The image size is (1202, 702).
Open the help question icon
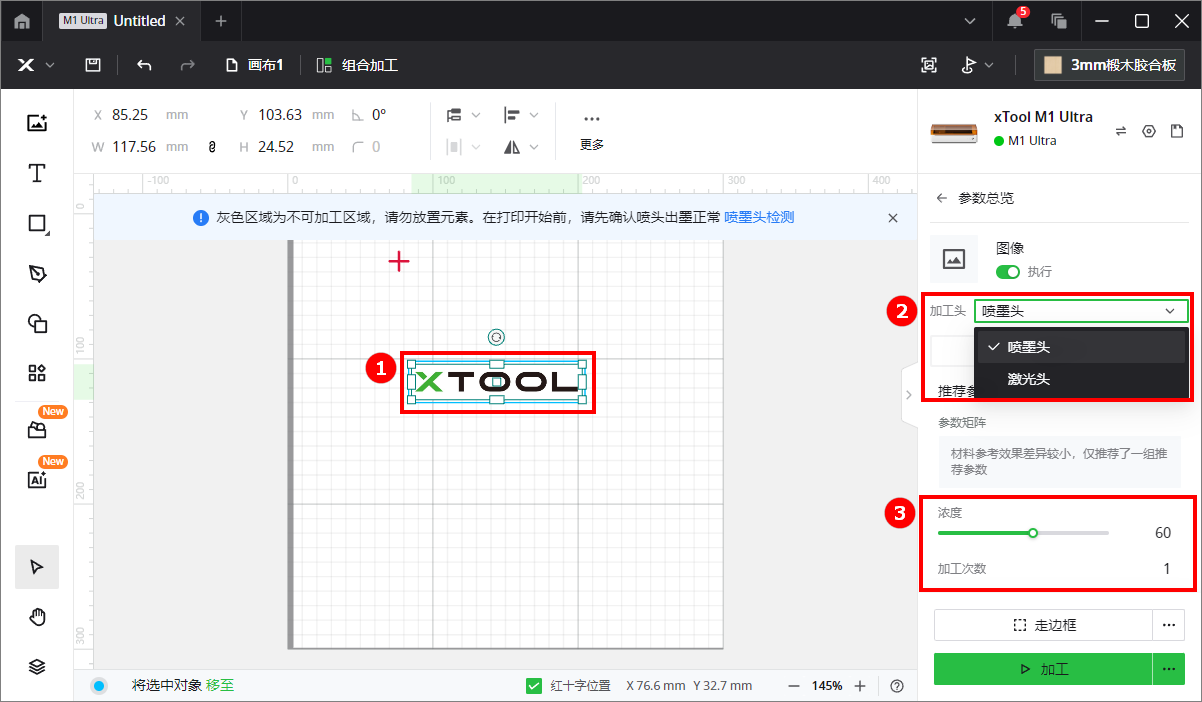pos(897,686)
